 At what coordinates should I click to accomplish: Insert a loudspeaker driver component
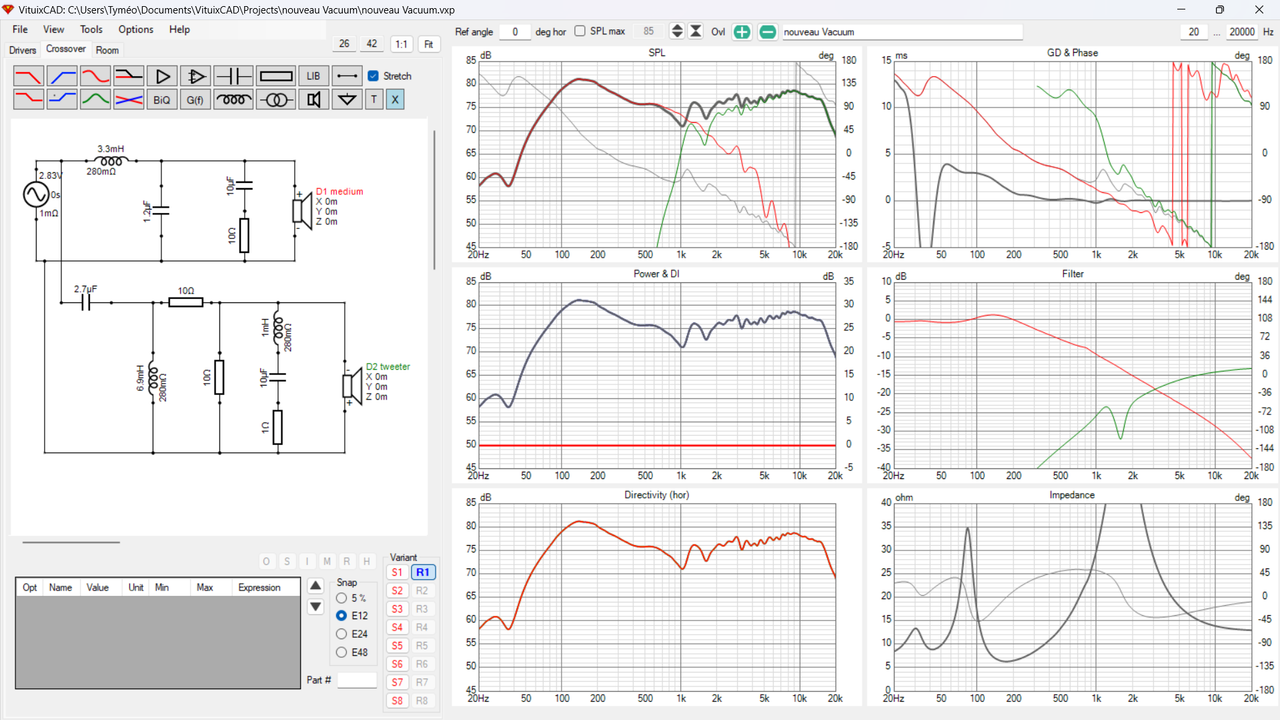point(313,99)
